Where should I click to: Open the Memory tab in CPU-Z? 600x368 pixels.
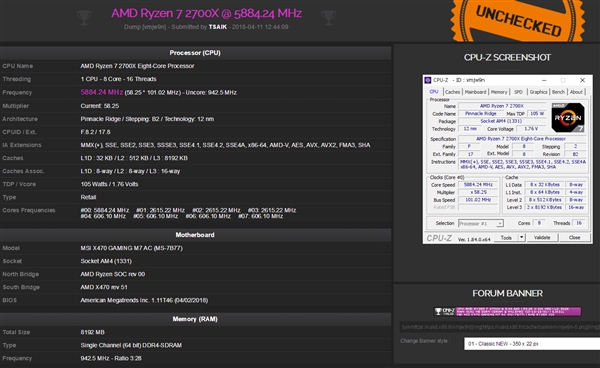click(x=499, y=92)
